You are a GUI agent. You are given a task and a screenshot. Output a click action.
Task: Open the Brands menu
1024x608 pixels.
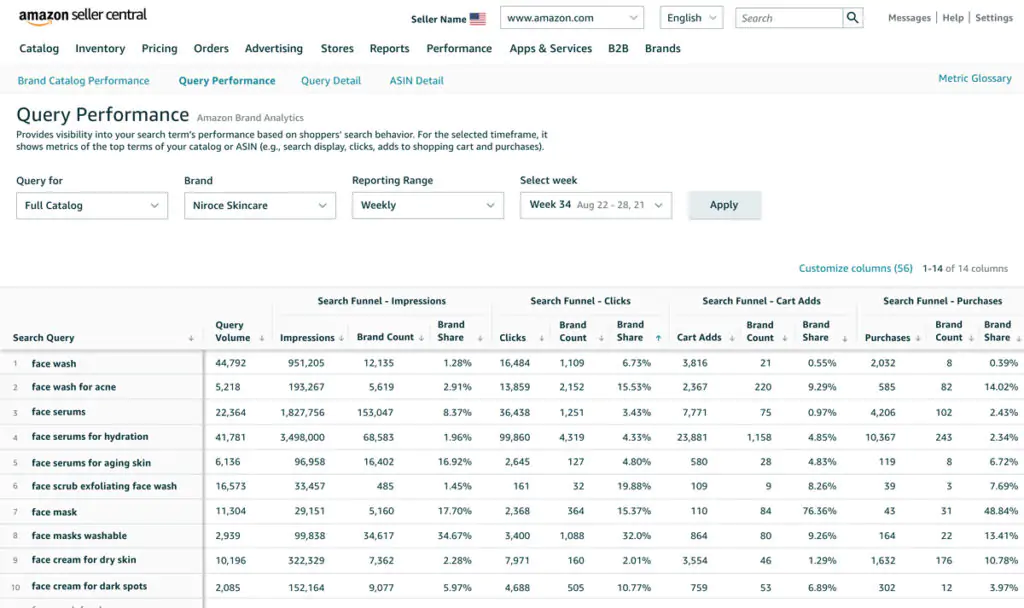tap(662, 48)
